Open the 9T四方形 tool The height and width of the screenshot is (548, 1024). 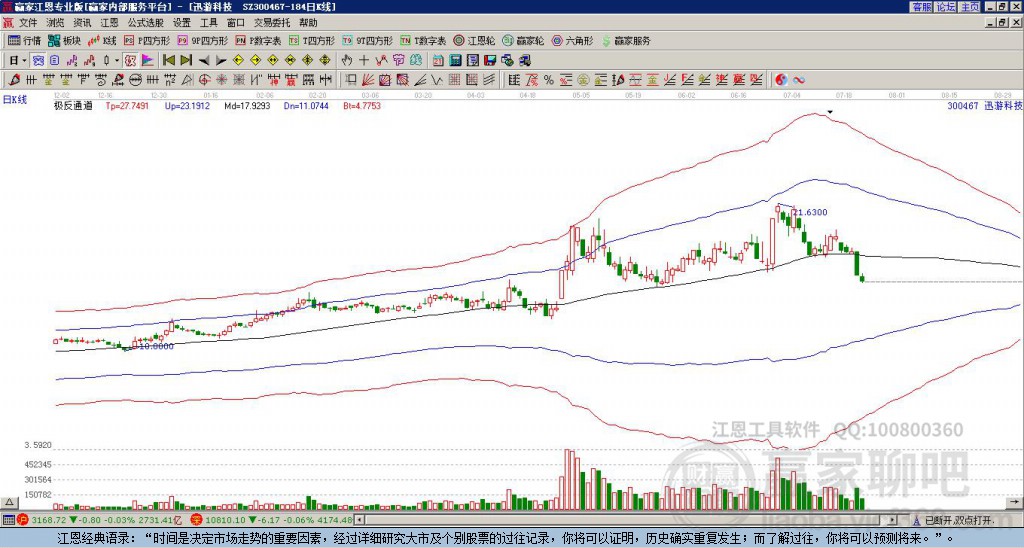click(367, 40)
